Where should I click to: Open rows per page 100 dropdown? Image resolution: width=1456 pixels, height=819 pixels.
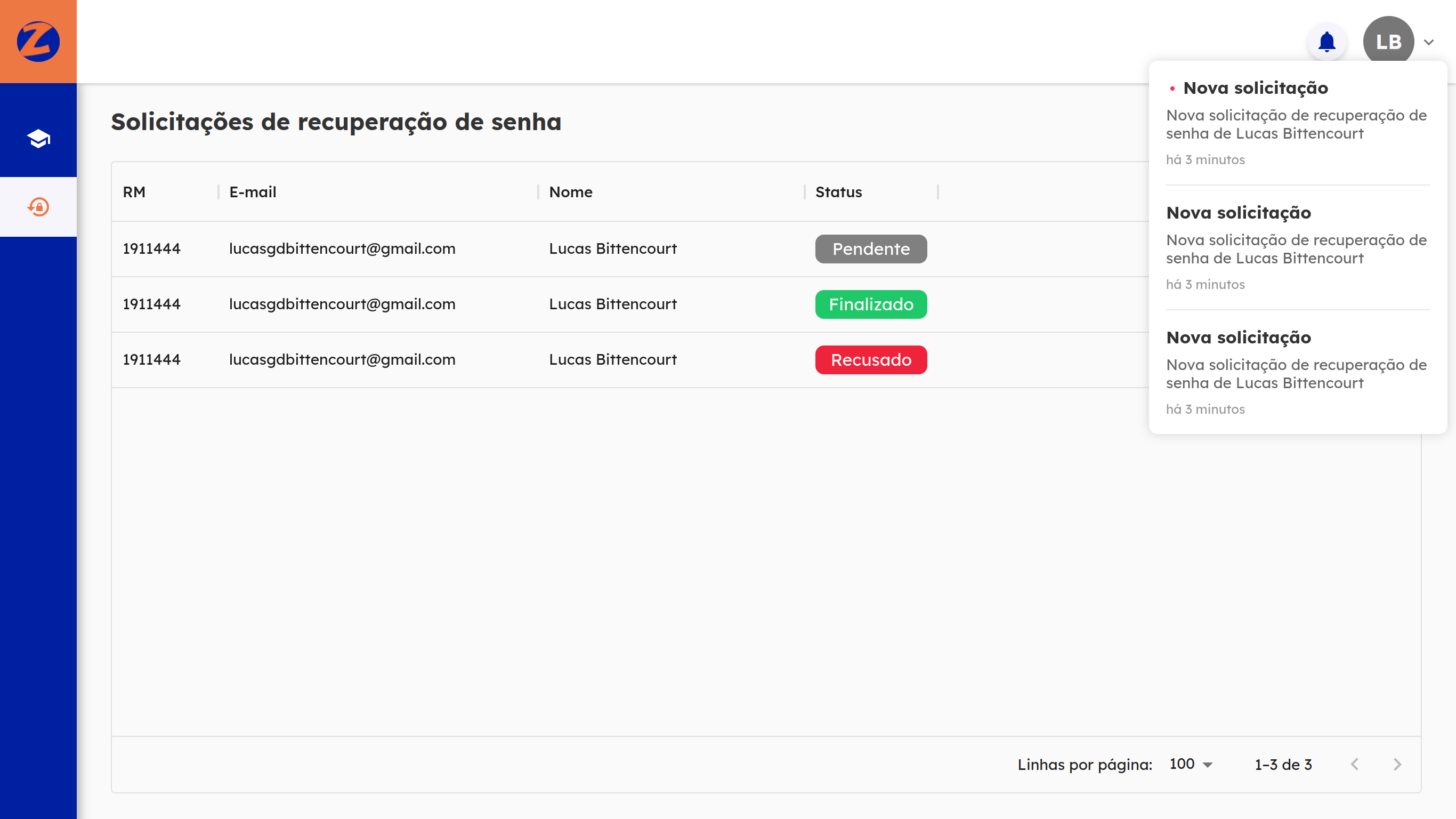click(1191, 764)
